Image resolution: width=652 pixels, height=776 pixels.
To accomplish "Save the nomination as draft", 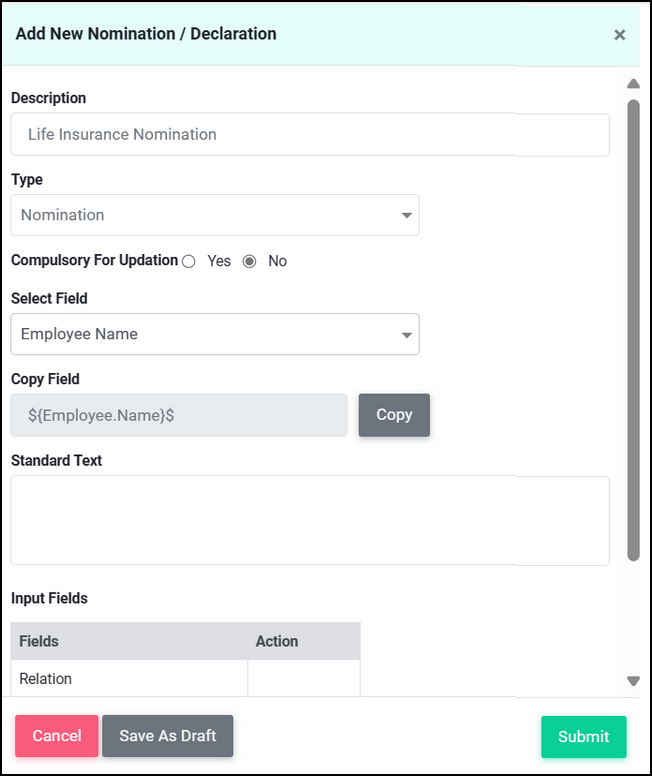I will click(x=168, y=735).
